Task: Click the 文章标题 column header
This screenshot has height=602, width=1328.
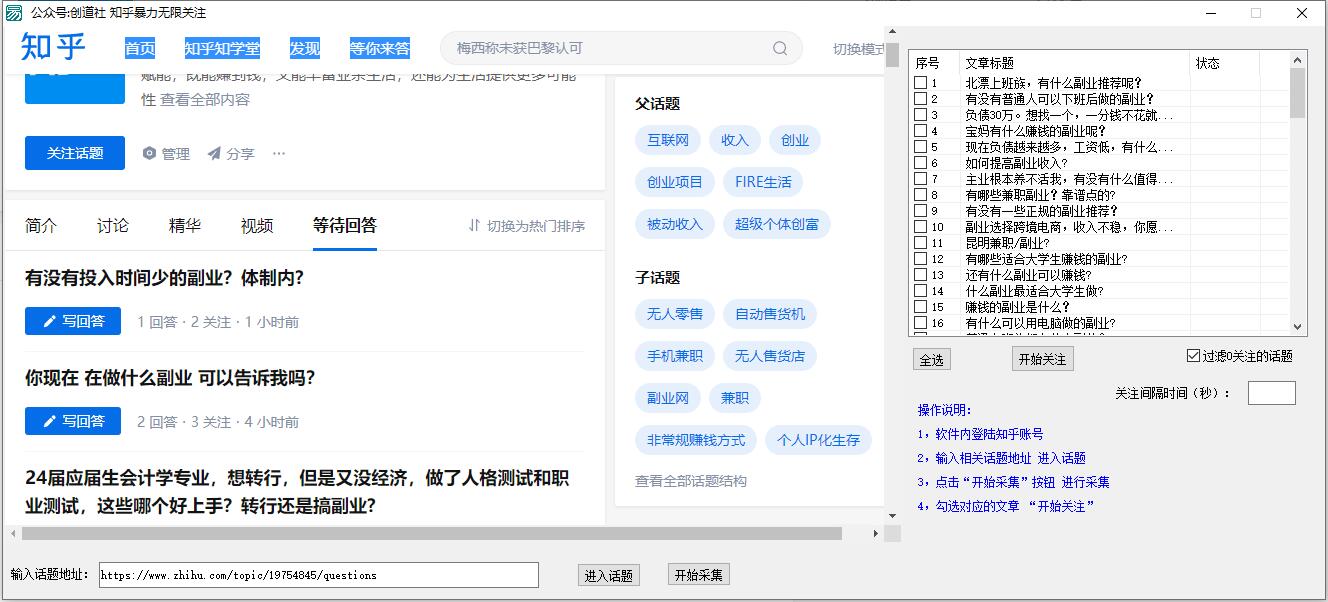Action: click(1075, 63)
